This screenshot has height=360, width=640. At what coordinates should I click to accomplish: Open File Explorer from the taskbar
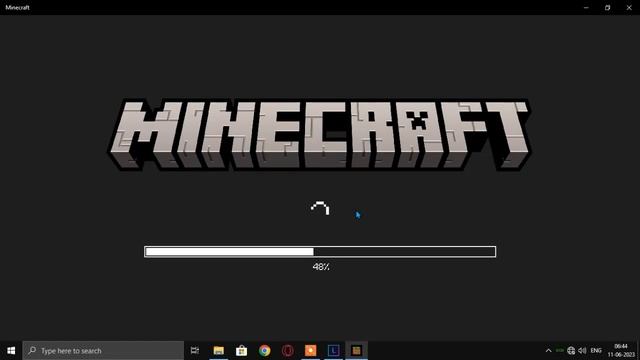219,351
